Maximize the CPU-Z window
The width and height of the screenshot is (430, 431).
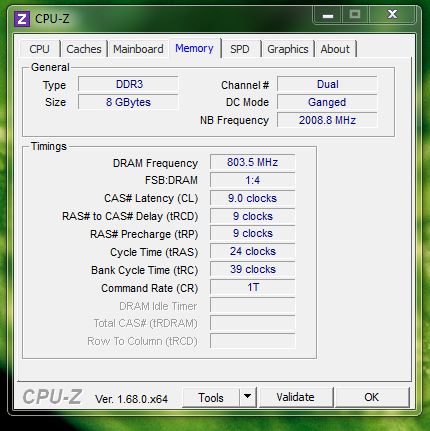[355, 15]
